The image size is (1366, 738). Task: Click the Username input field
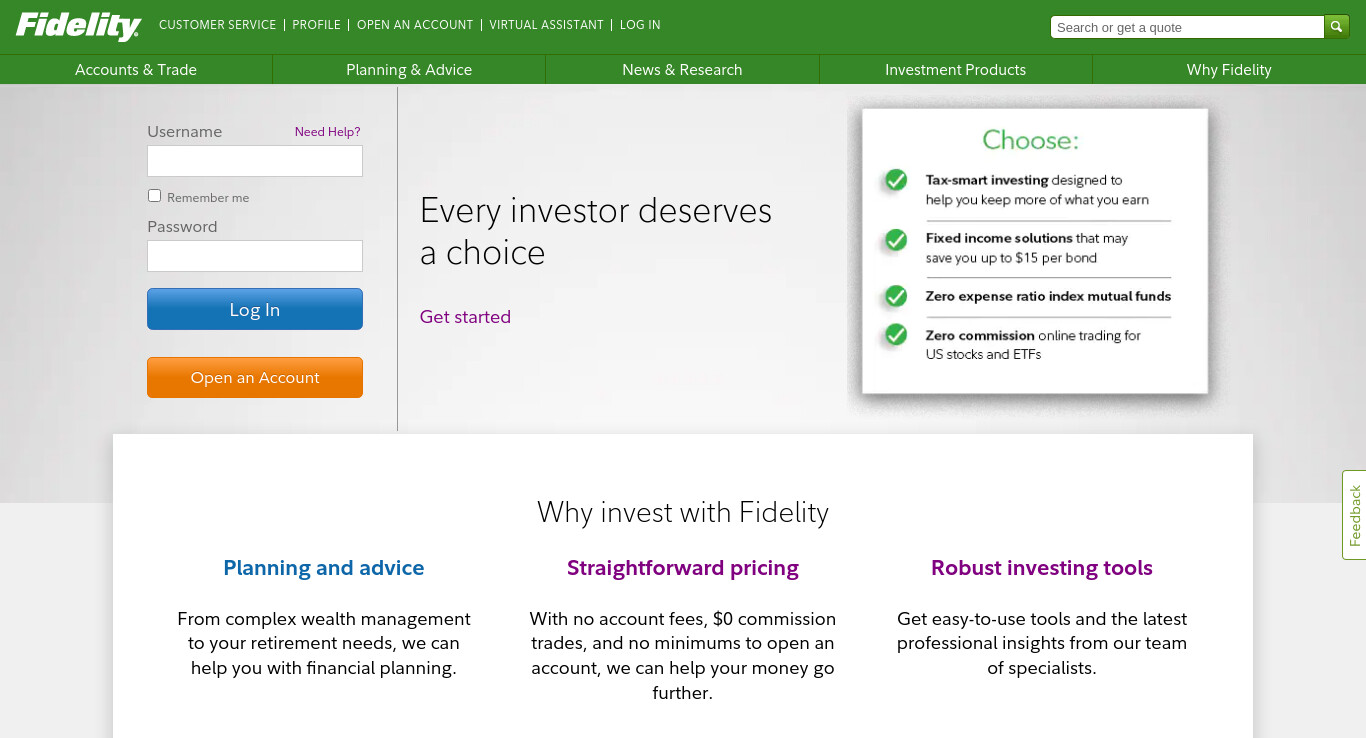(x=255, y=161)
